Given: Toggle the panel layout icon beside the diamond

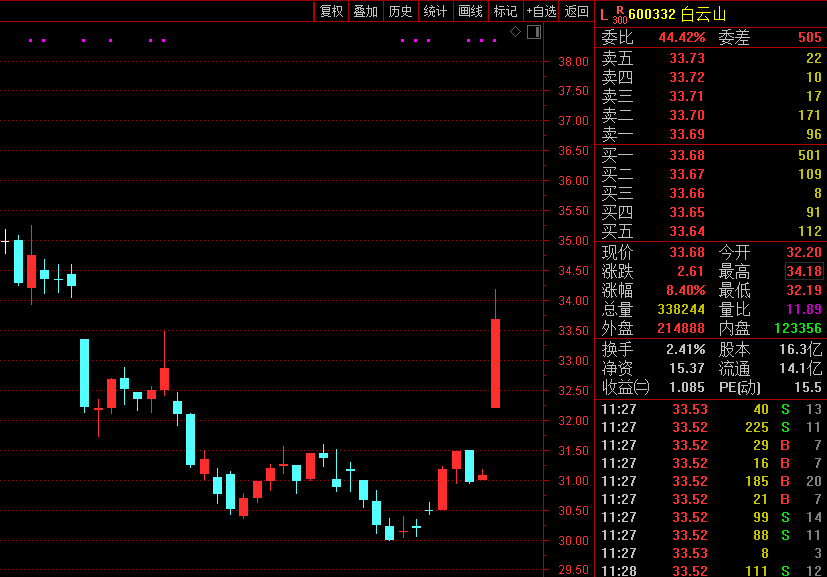Looking at the screenshot, I should click(532, 32).
